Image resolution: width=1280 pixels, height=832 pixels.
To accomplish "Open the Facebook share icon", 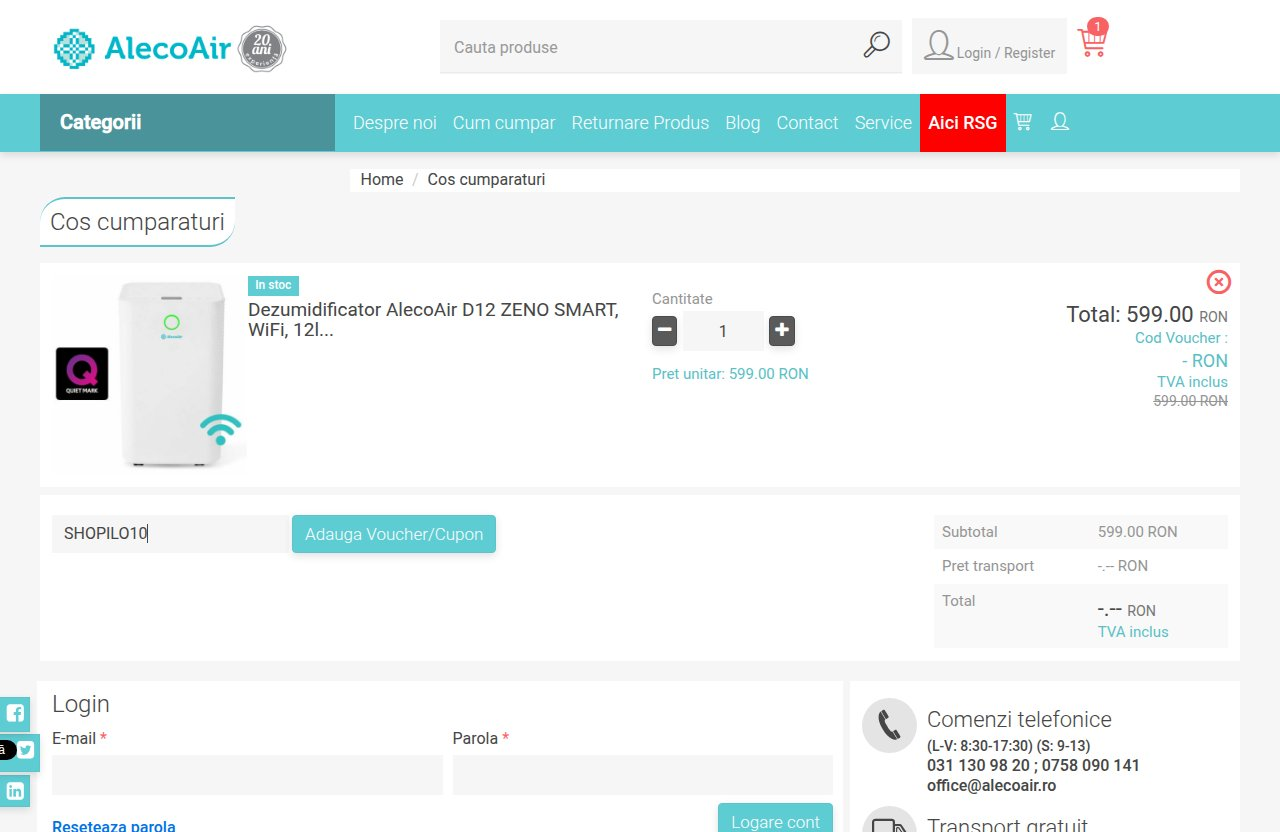I will click(15, 713).
